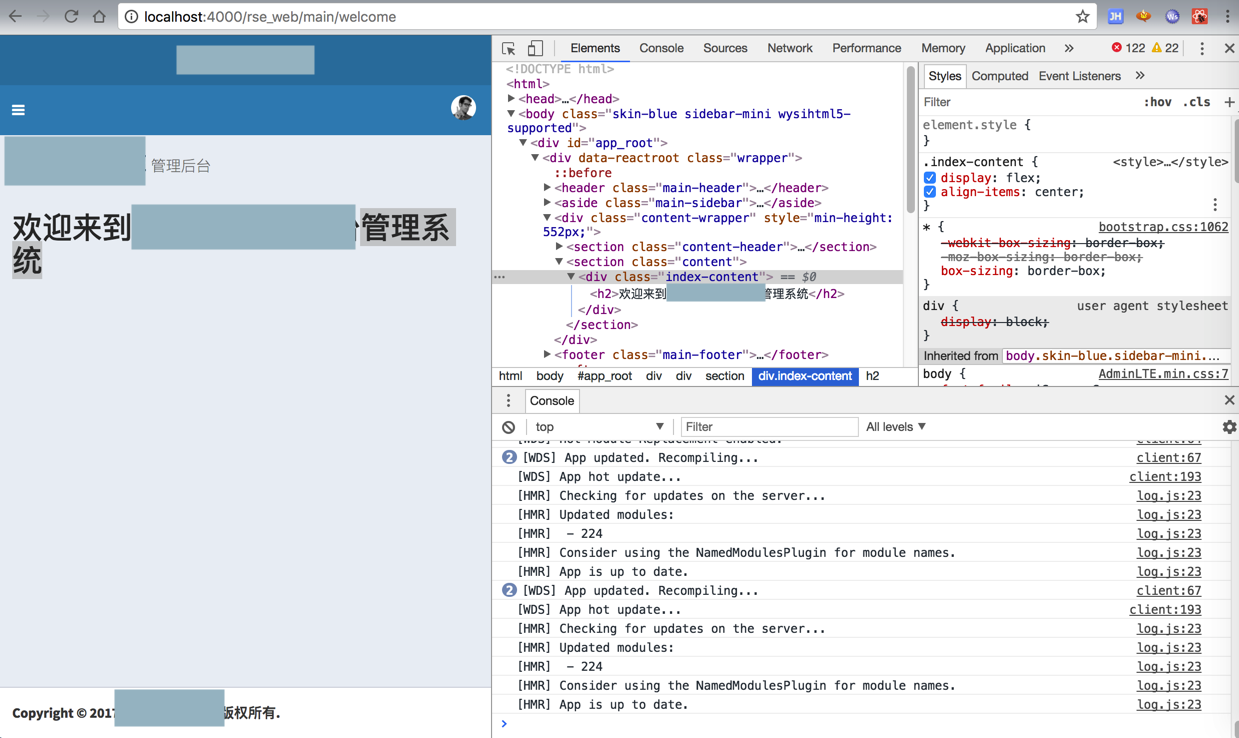Open the Chrome three-dot menu
The height and width of the screenshot is (738, 1239).
1227,16
